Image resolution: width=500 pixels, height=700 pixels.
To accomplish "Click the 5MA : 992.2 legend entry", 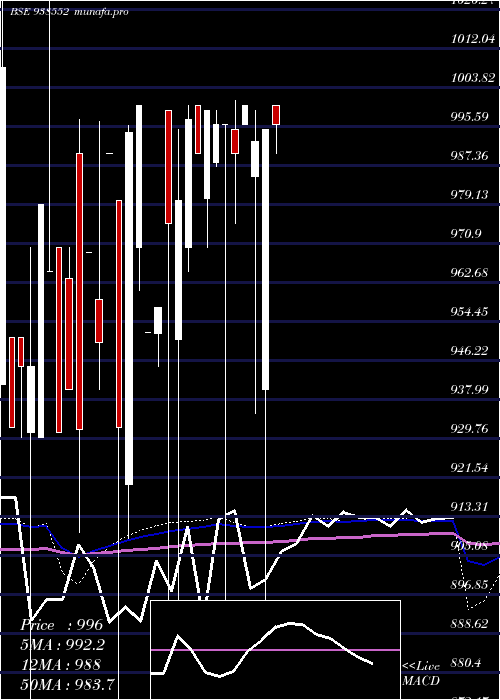I will 65,645.
